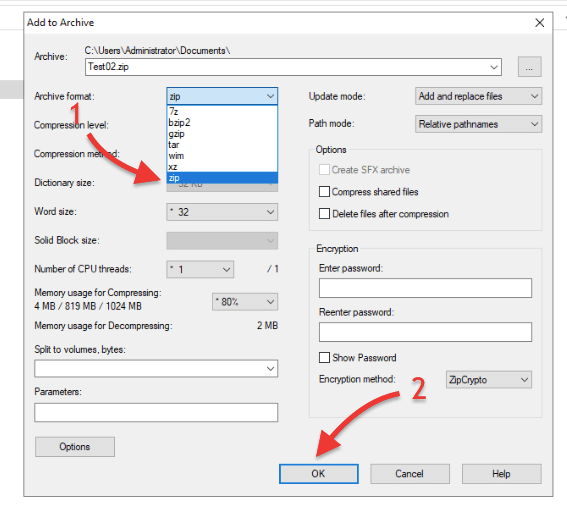Image resolution: width=567 pixels, height=514 pixels.
Task: Focus the Enter password field
Action: 425,288
